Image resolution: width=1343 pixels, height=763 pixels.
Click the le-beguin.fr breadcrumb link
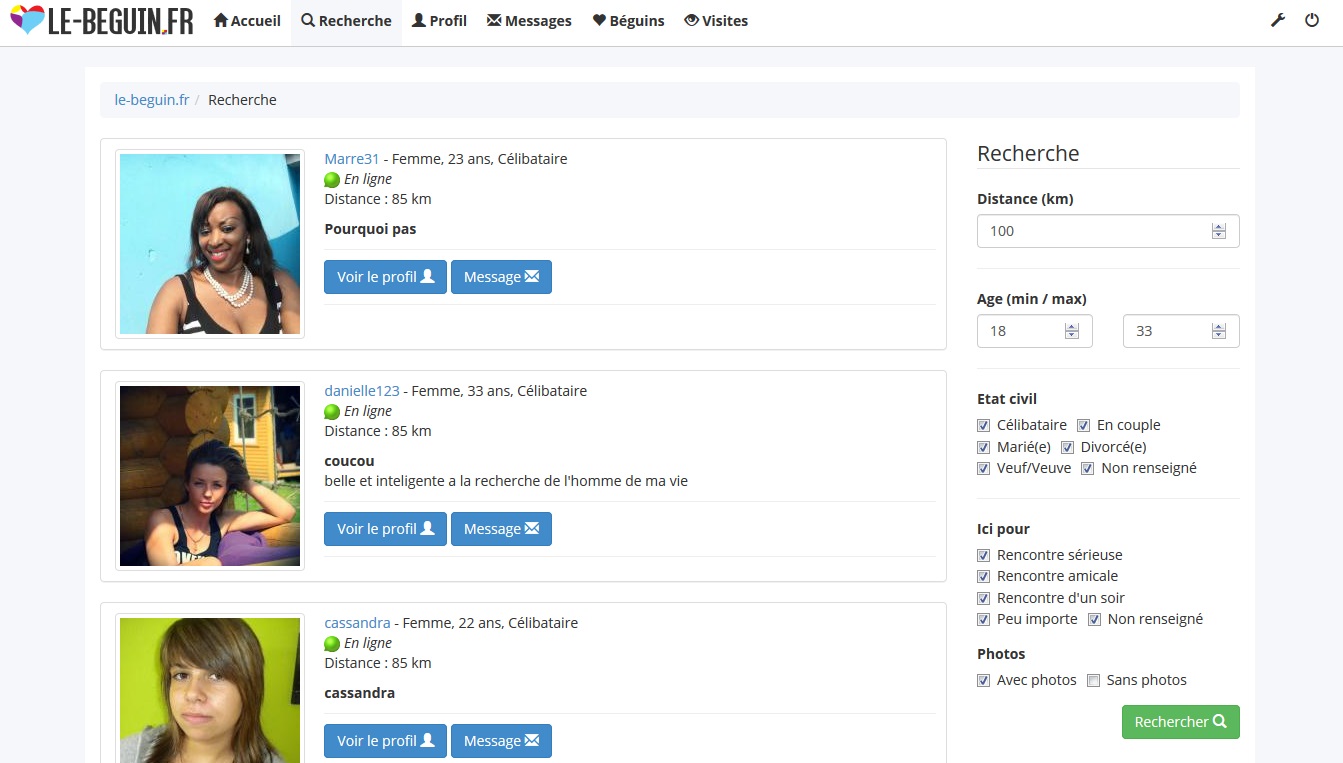pos(152,100)
